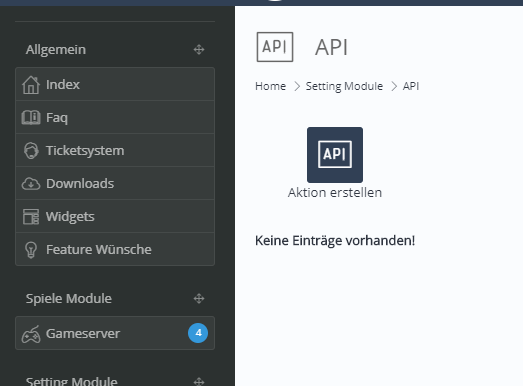523x386 pixels.
Task: Click the book icon next to Faq
Action: 31,117
